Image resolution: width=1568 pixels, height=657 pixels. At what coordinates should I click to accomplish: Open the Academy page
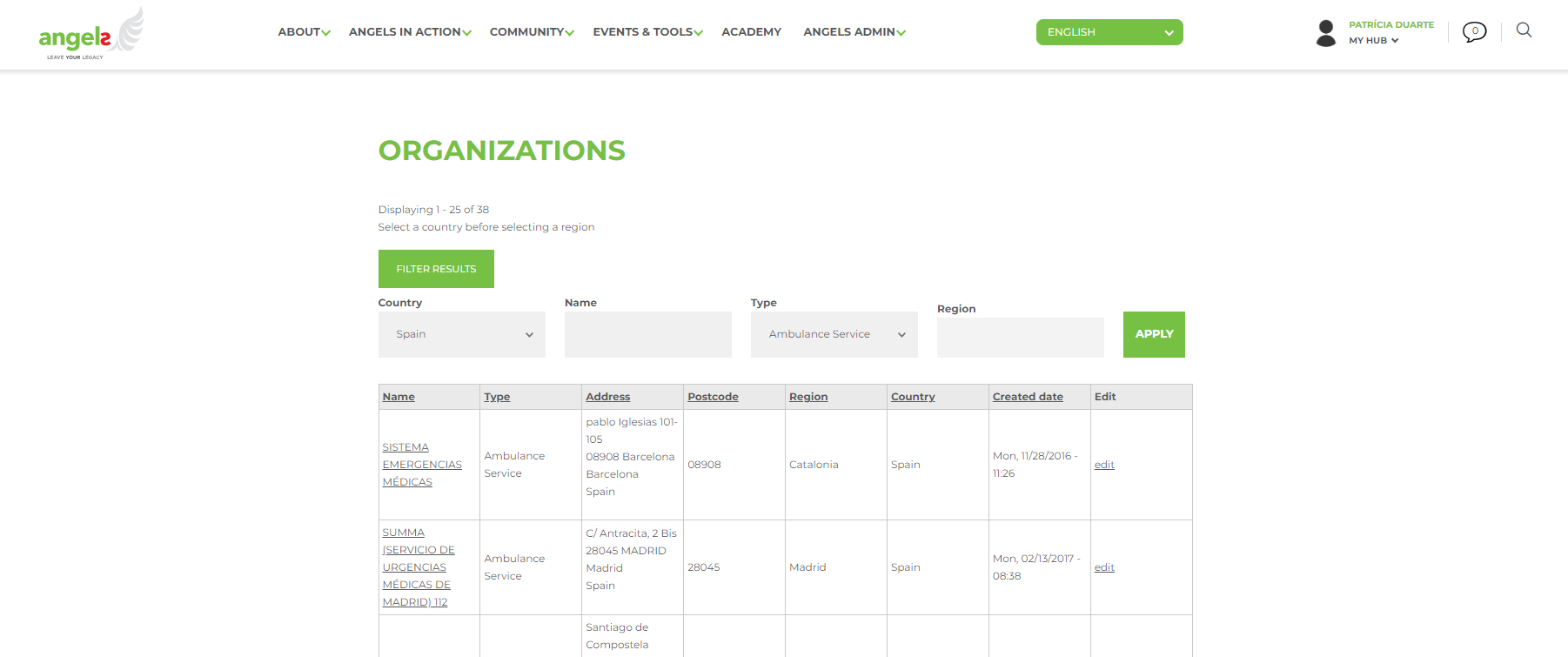click(x=751, y=32)
